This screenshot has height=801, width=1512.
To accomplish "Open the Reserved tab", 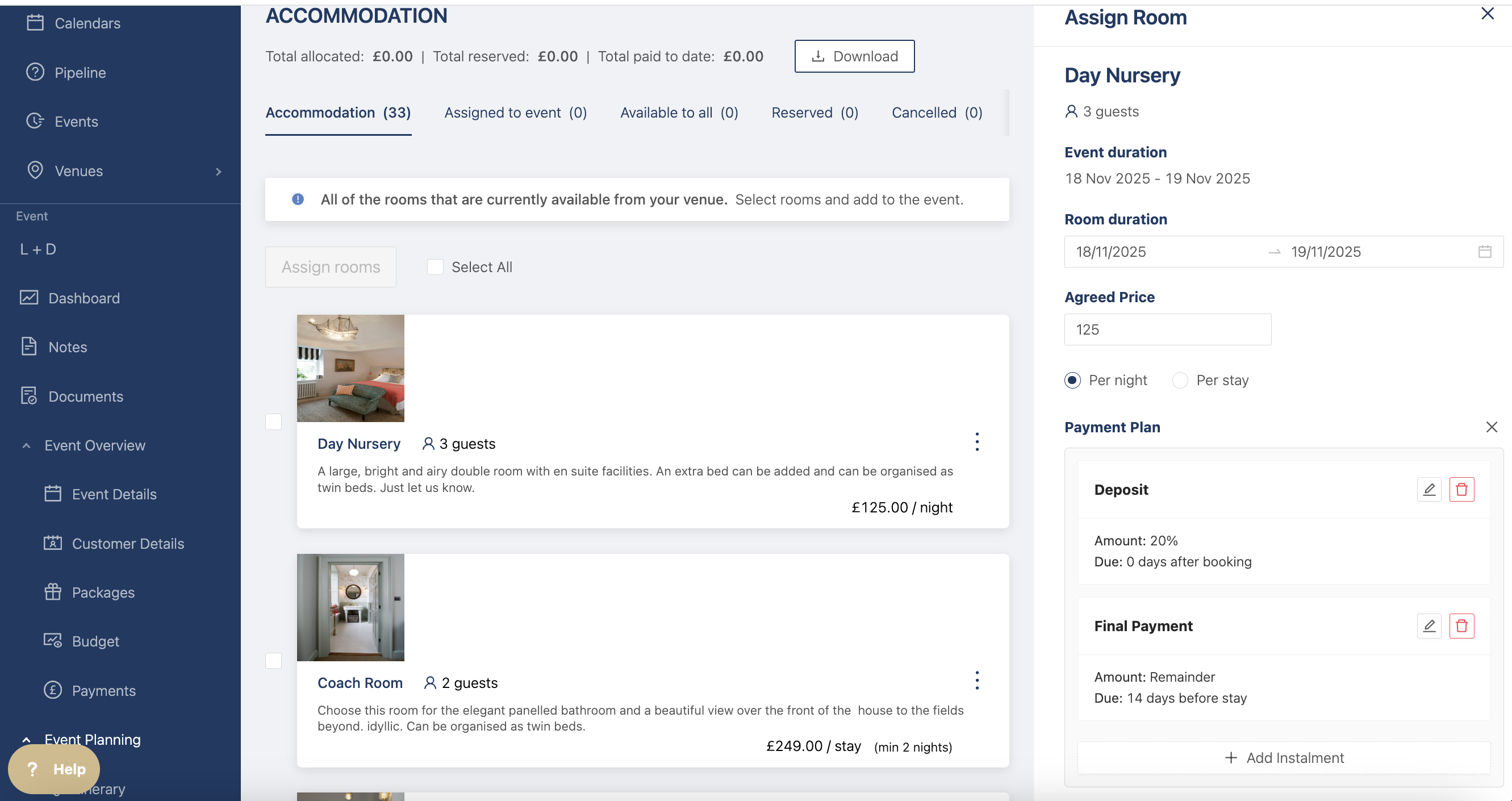I will (x=814, y=112).
